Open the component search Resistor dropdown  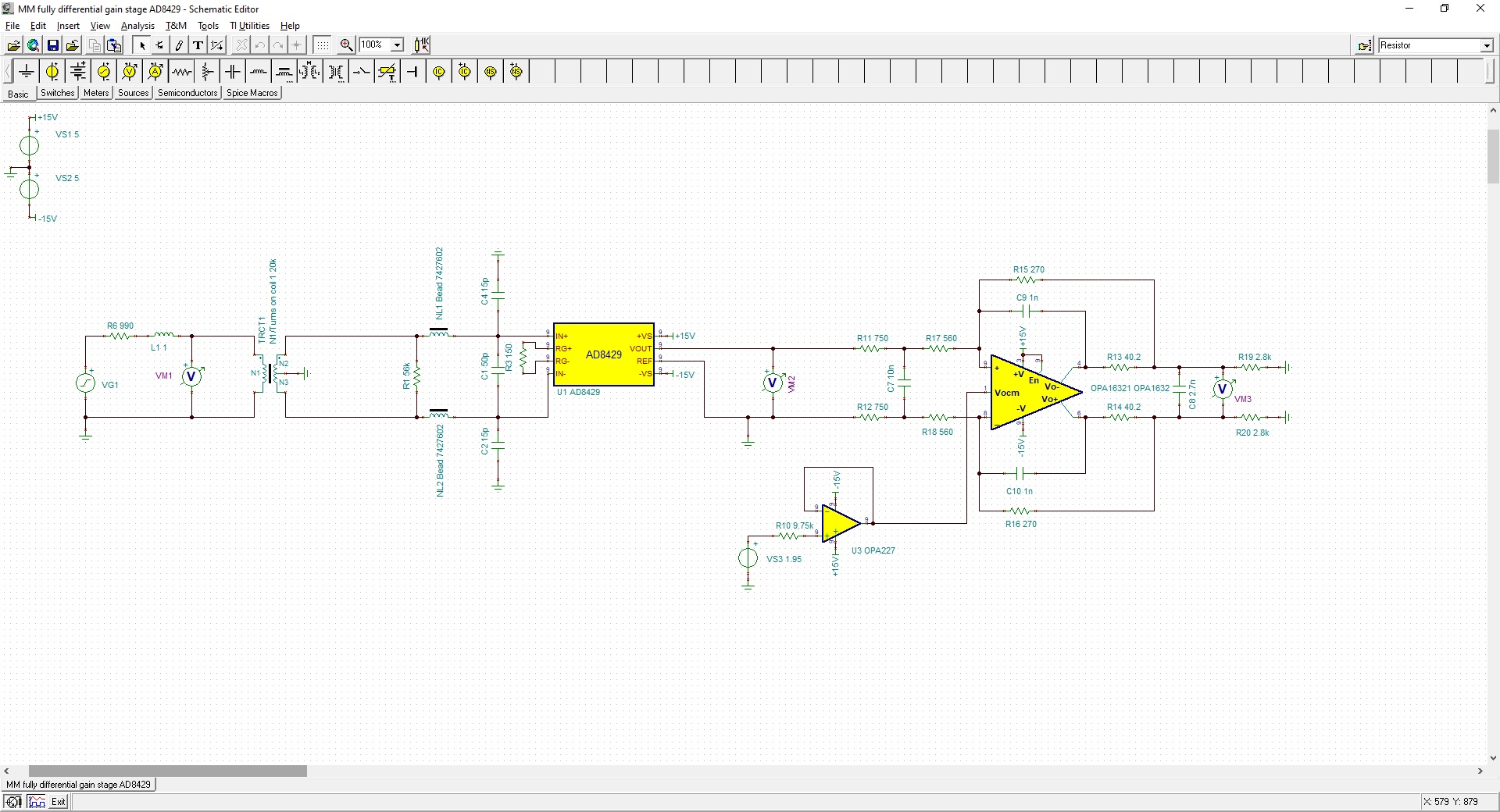coord(1487,46)
